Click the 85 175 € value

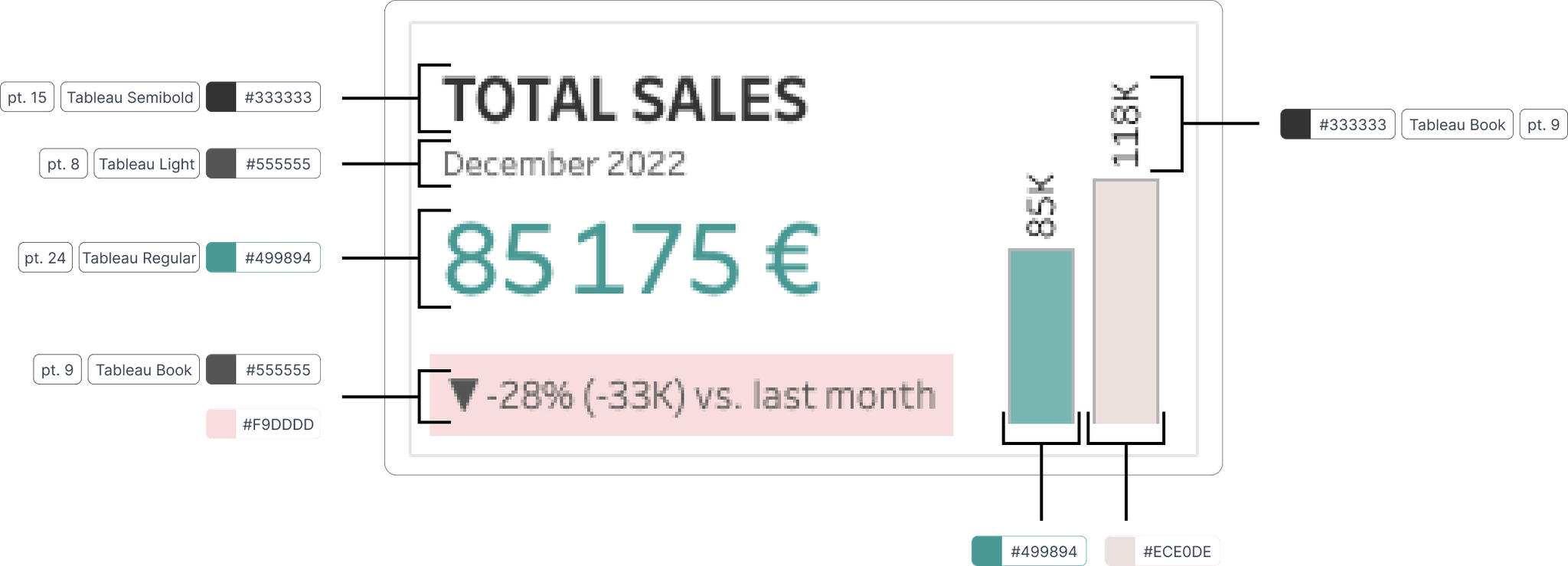pyautogui.click(x=632, y=258)
